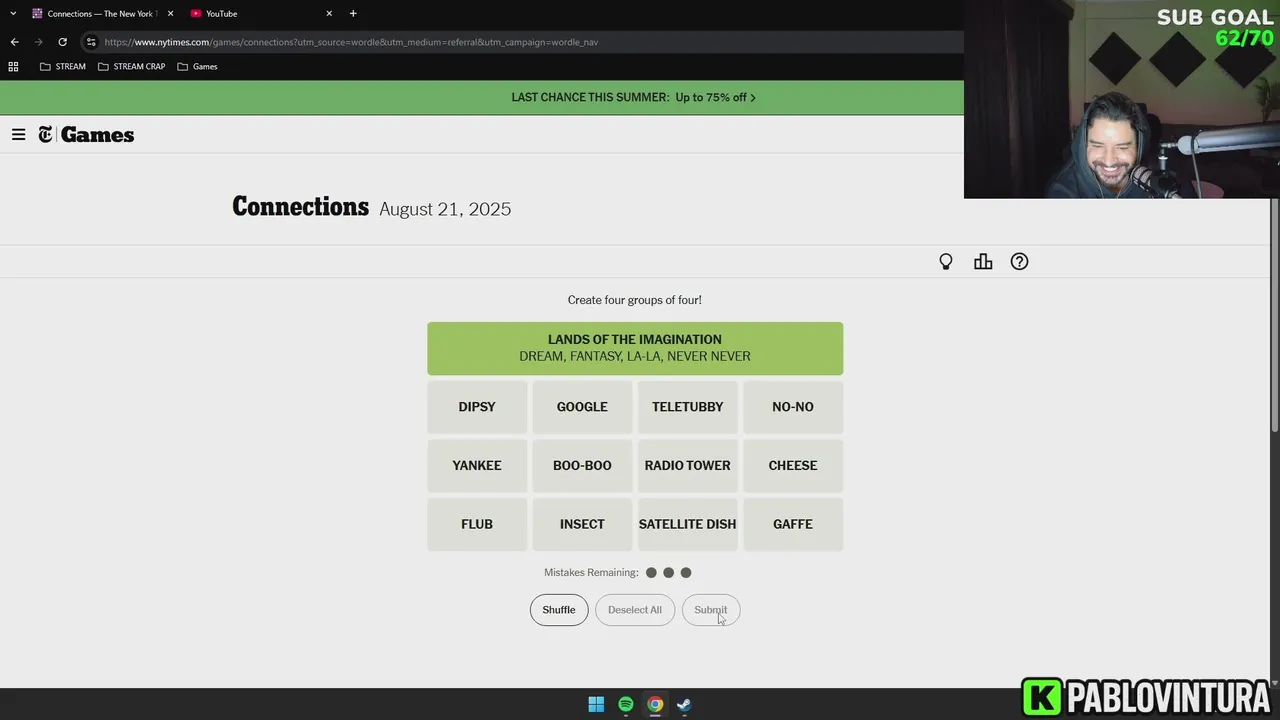The image size is (1280, 720).
Task: Click the solved Lands of the Imagination group
Action: 635,348
